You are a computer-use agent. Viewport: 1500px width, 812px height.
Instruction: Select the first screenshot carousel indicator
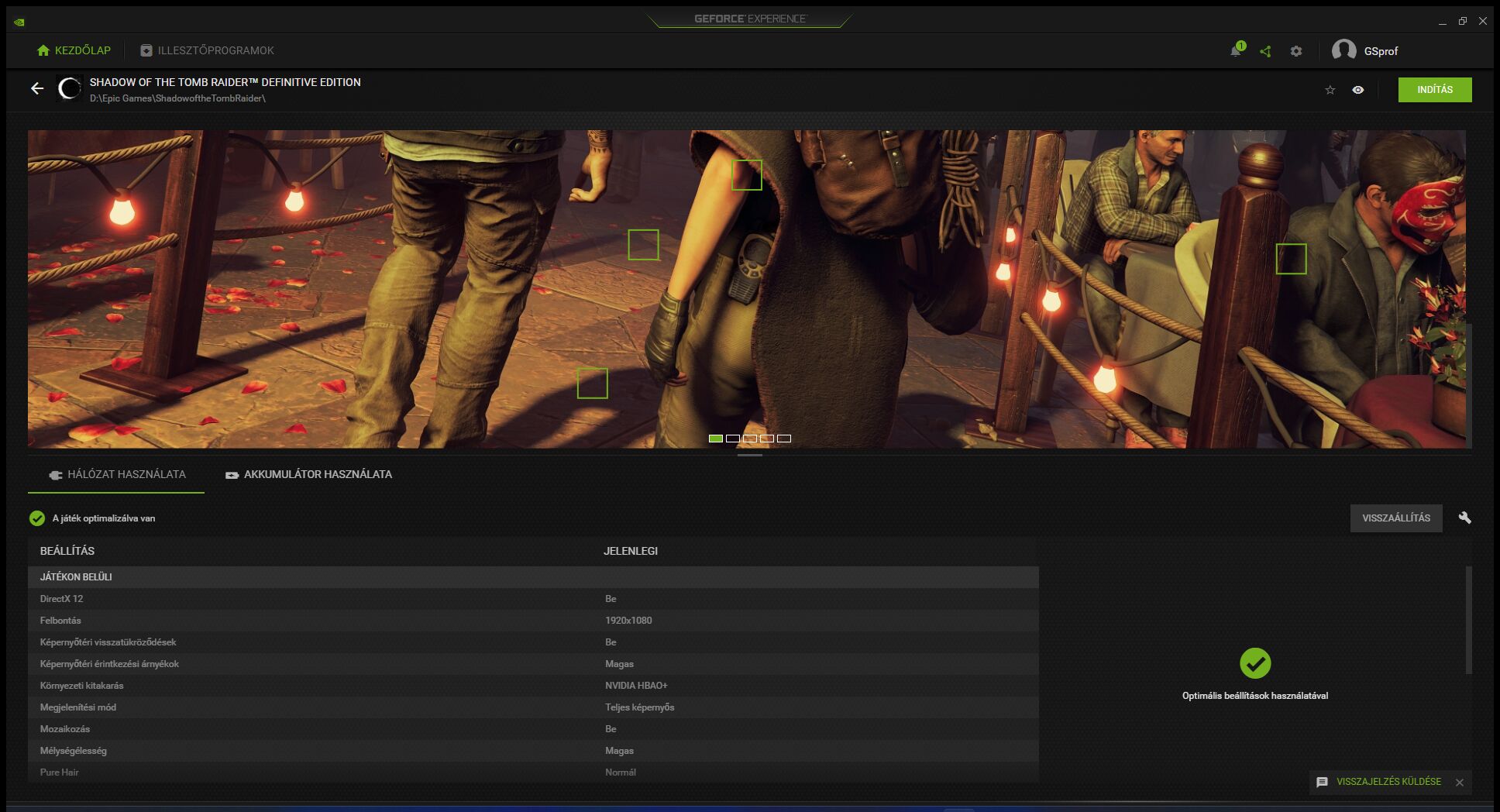716,439
